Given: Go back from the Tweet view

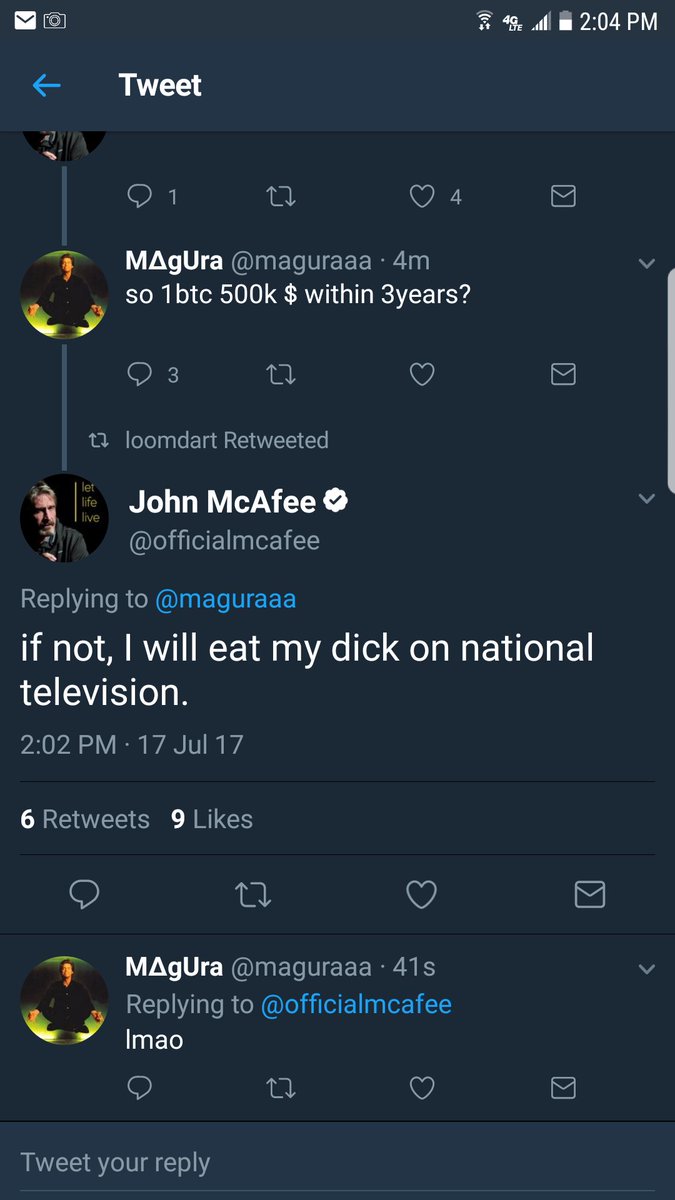Looking at the screenshot, I should 46,85.
